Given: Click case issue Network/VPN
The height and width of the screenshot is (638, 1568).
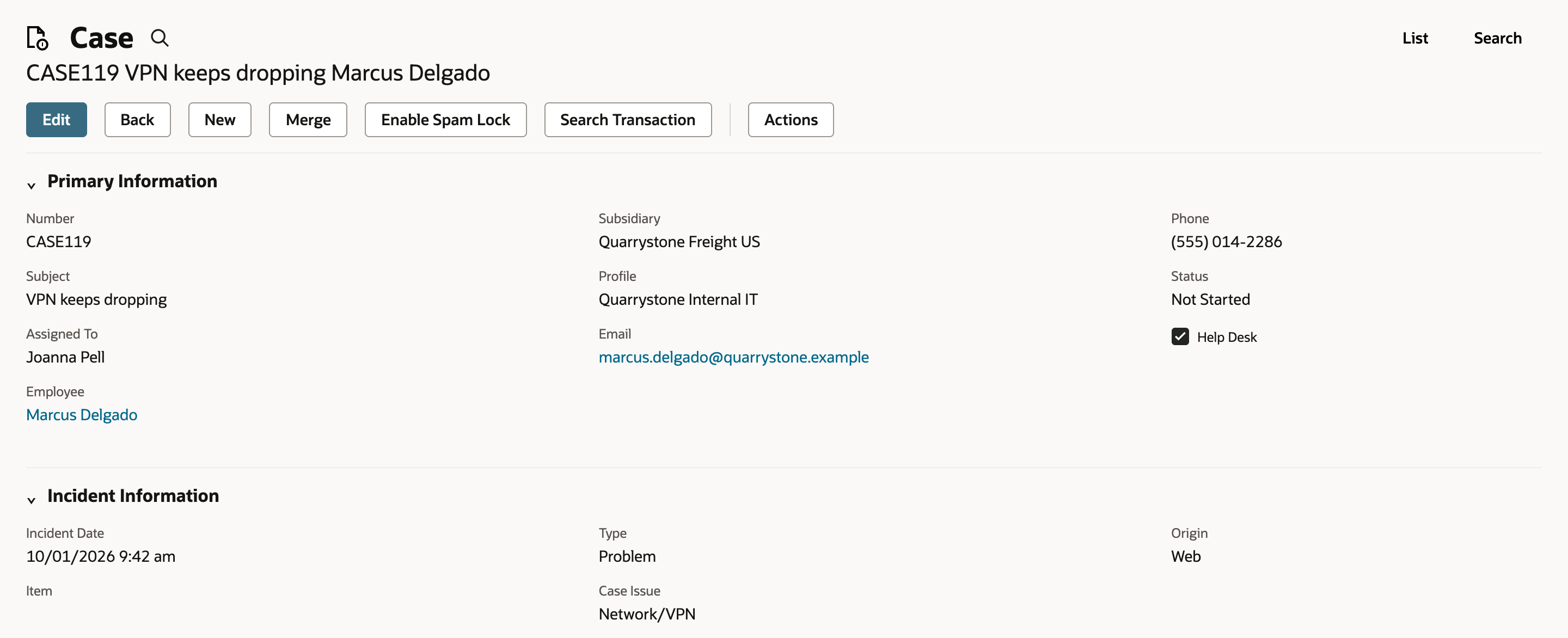Looking at the screenshot, I should tap(646, 614).
